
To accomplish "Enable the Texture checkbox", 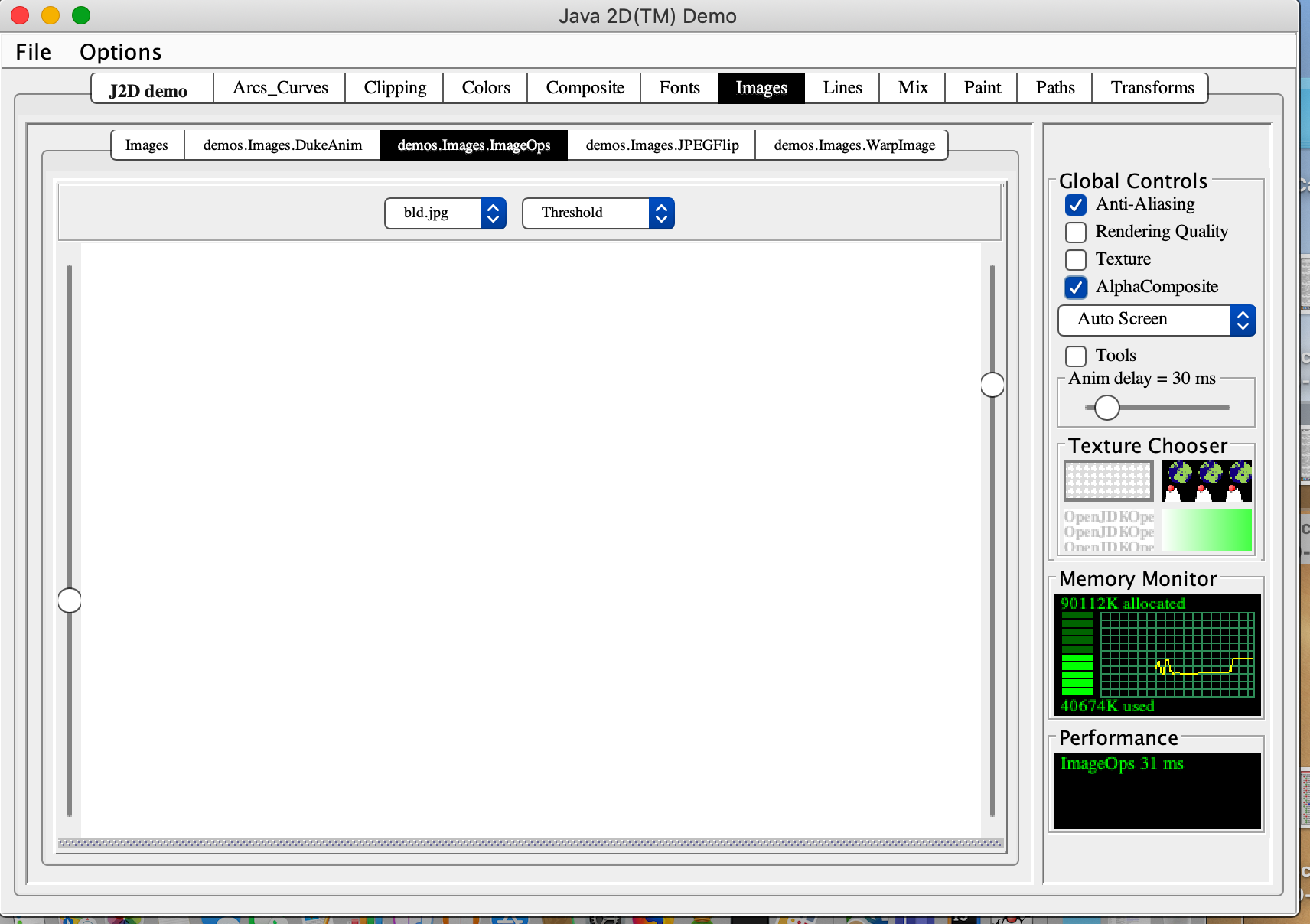I will 1076,260.
